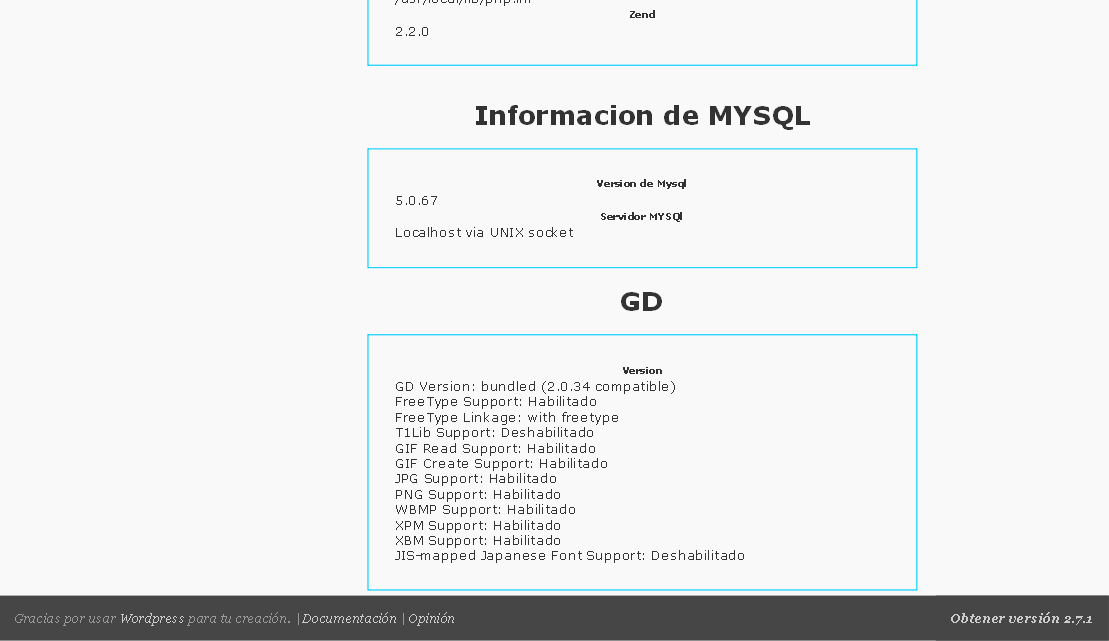The height and width of the screenshot is (641, 1109).
Task: Select 'PNG Support: Habilitado' line
Action: tap(478, 495)
